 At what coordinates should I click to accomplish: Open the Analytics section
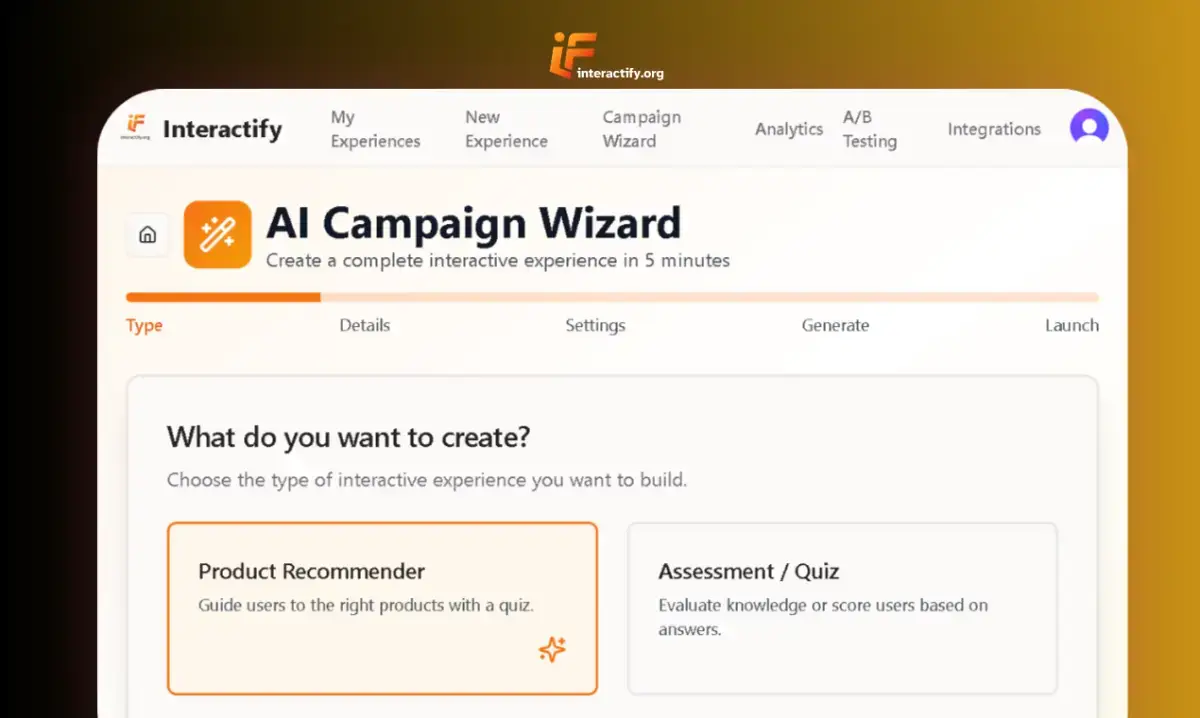(789, 129)
